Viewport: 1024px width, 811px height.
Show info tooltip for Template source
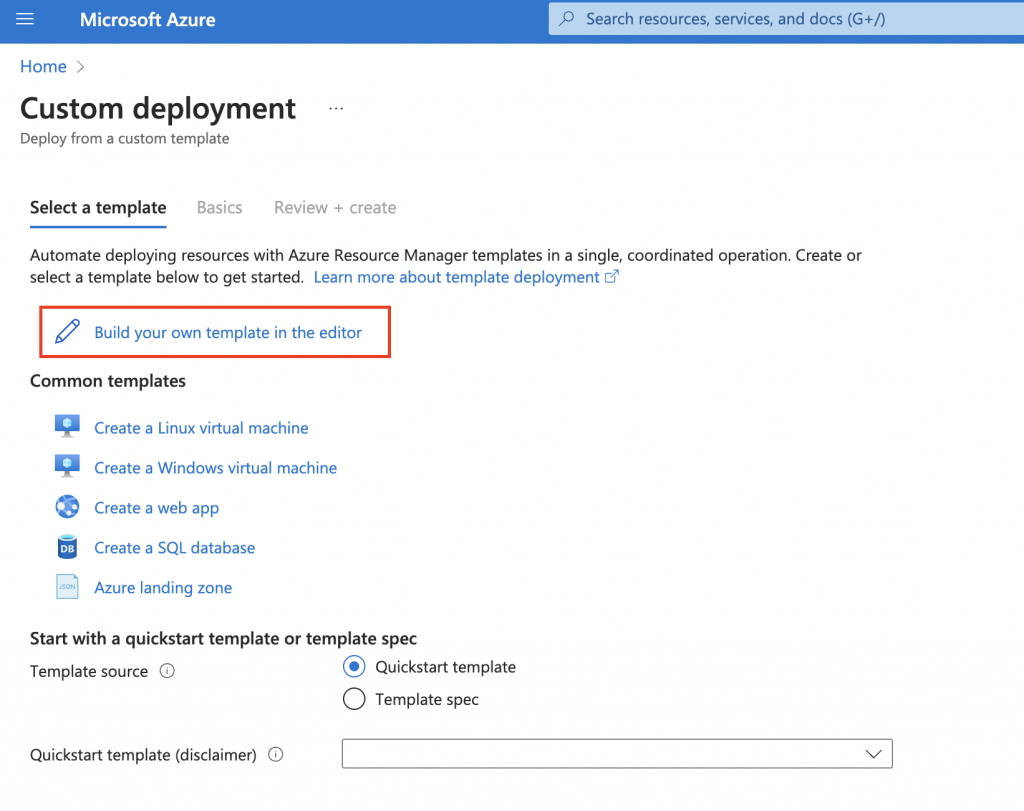coord(167,671)
